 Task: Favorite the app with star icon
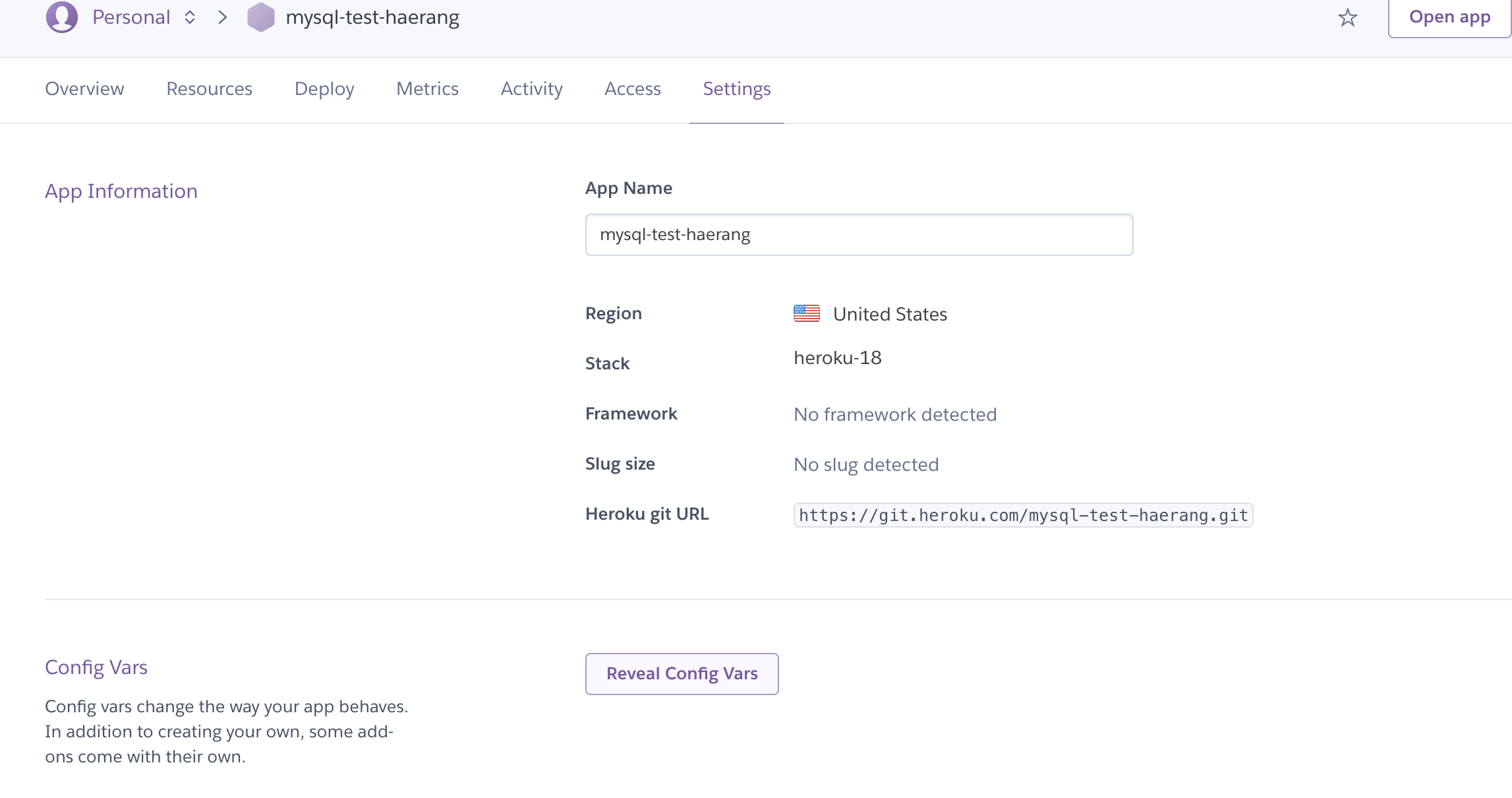click(1347, 17)
